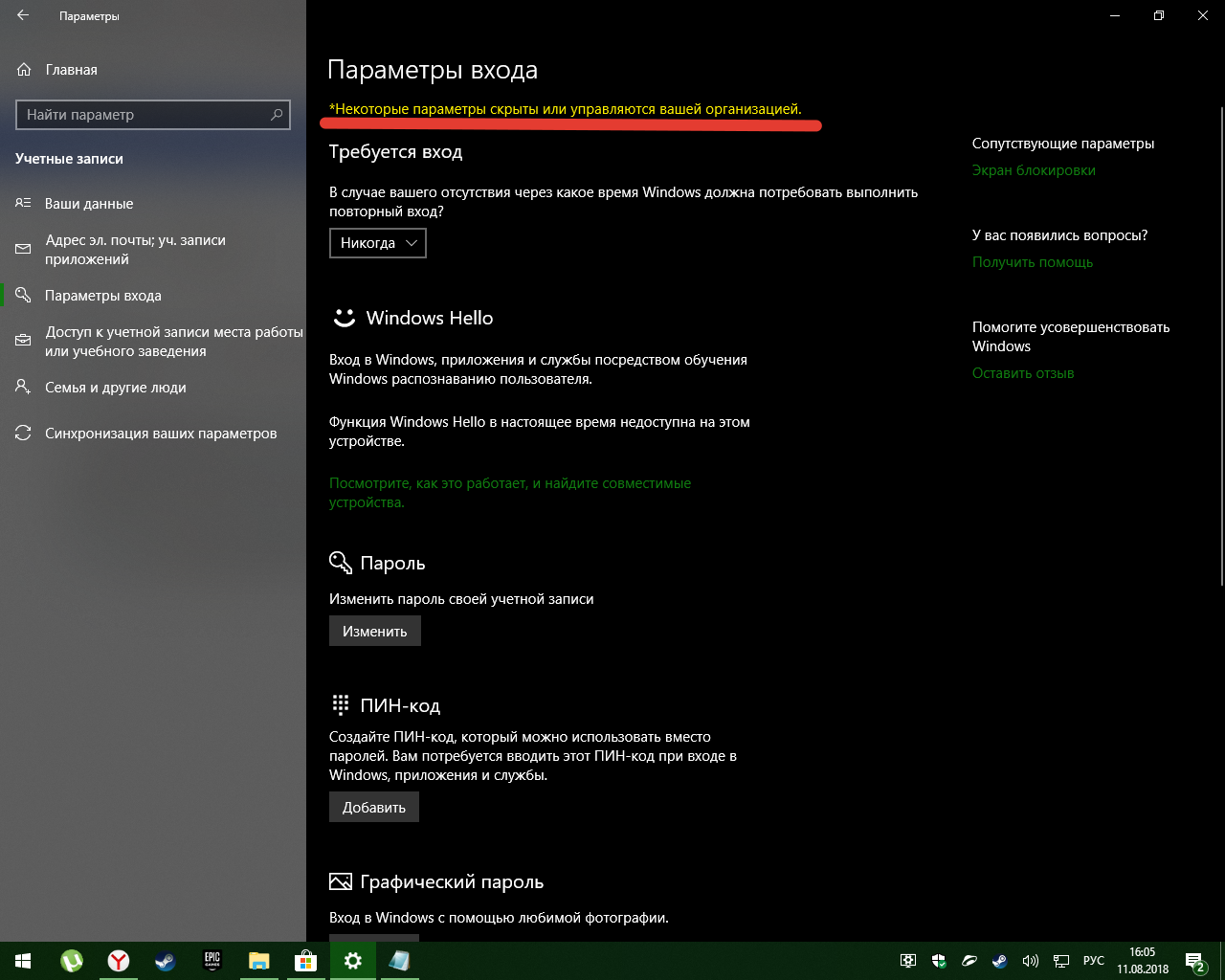This screenshot has height=980, width=1225.
Task: Click the yellow organization-managed notice text
Action: [x=566, y=109]
